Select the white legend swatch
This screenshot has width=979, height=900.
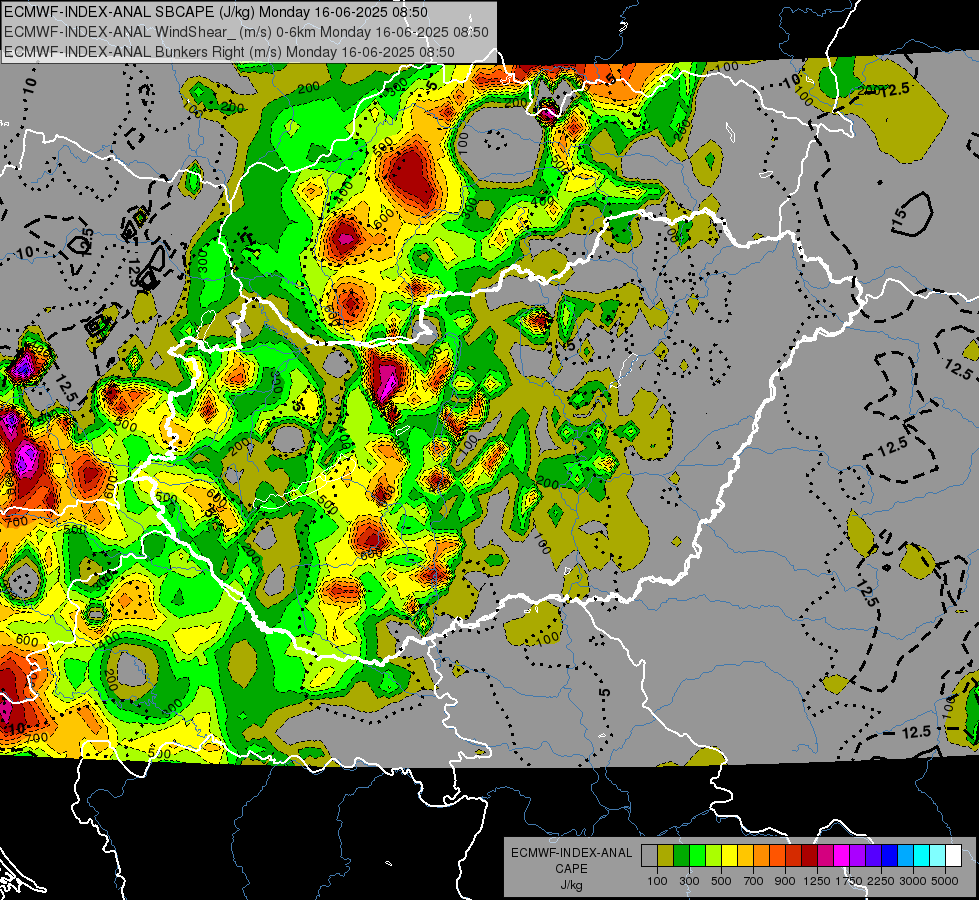click(954, 856)
